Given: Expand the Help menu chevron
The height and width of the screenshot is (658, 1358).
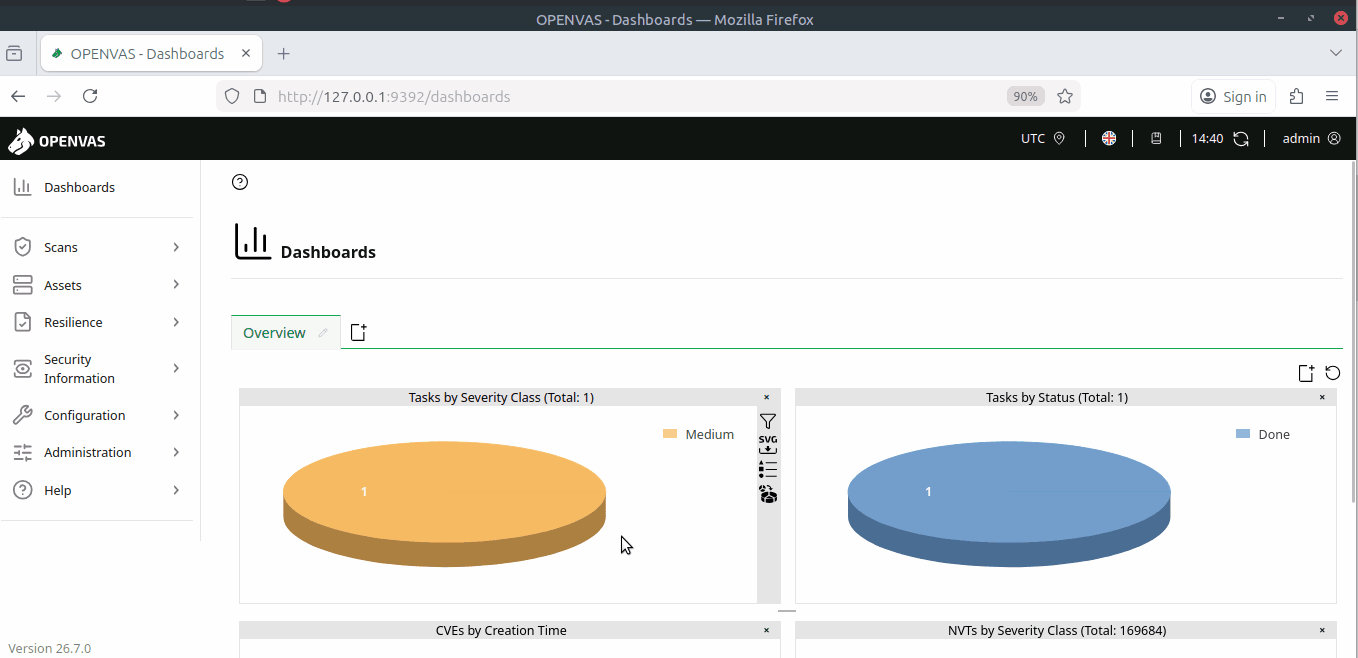Looking at the screenshot, I should (x=176, y=490).
